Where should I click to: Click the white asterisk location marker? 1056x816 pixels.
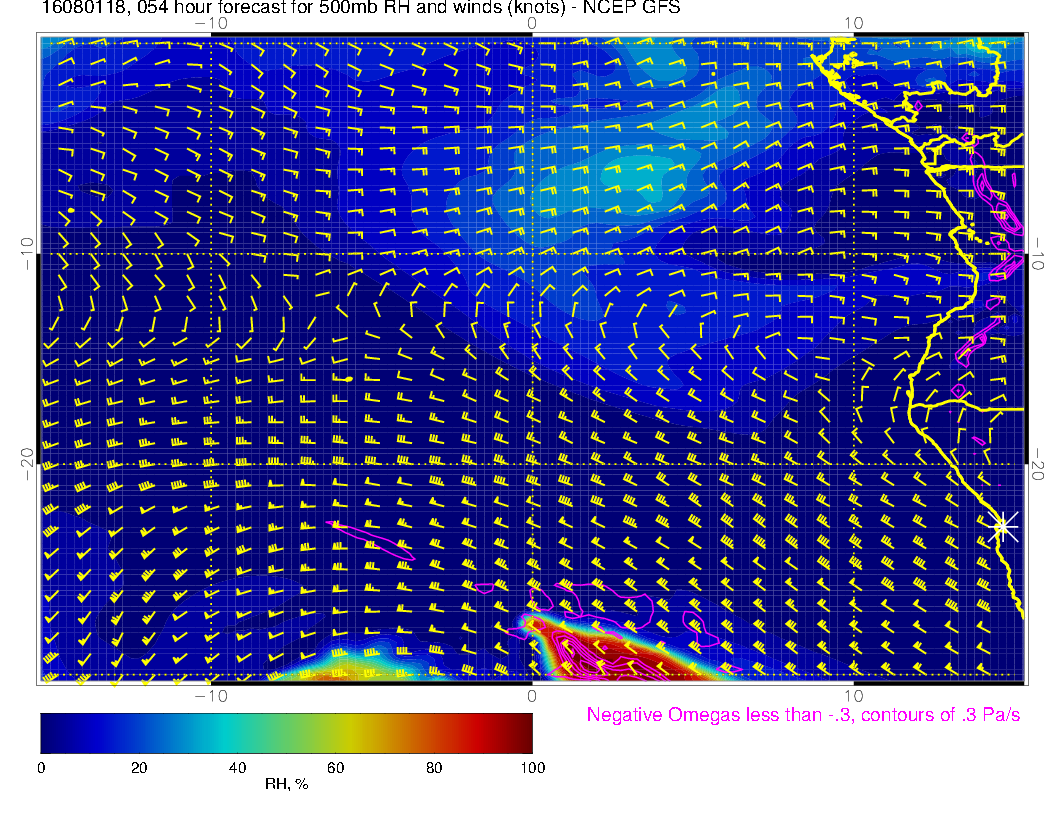[1003, 526]
